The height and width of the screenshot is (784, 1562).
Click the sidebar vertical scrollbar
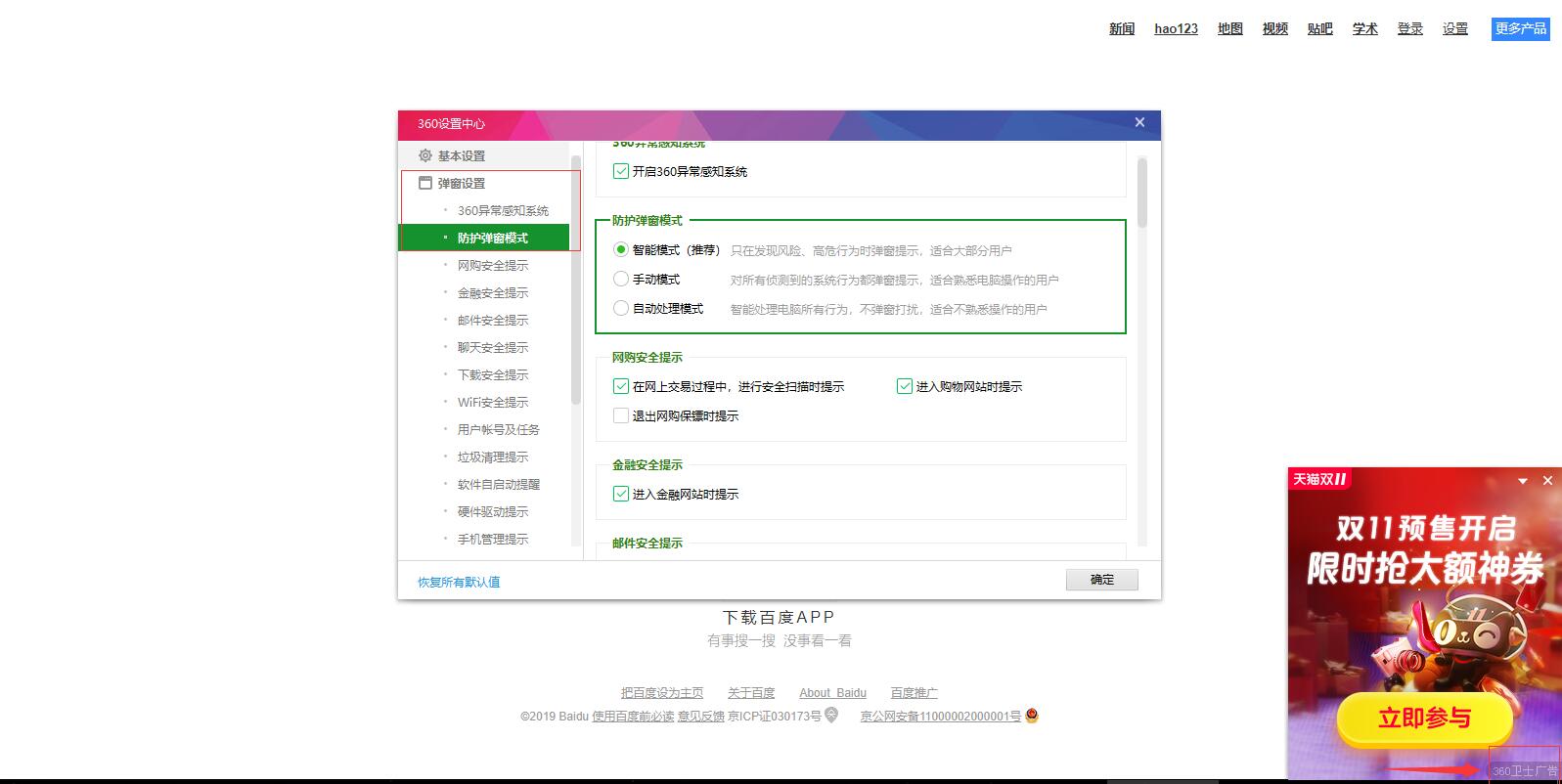pos(575,279)
